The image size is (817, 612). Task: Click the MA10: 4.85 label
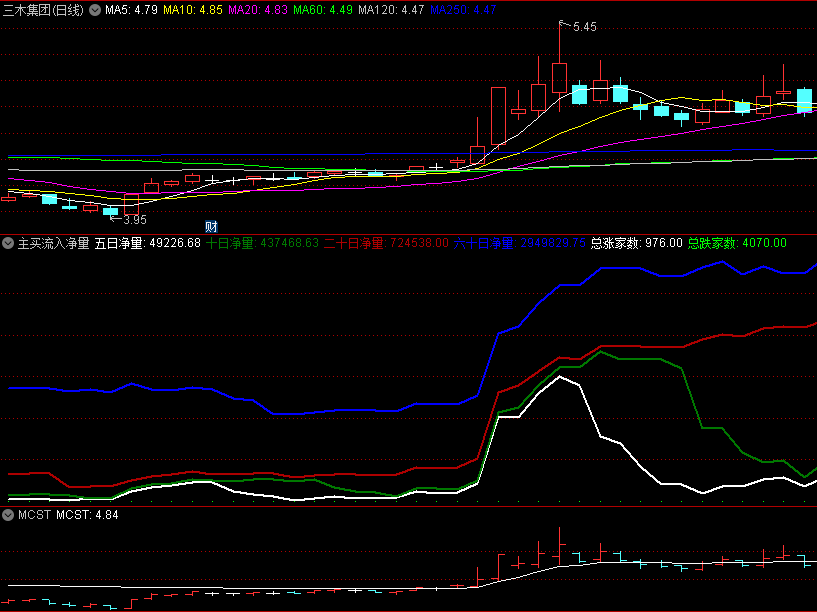tap(193, 10)
